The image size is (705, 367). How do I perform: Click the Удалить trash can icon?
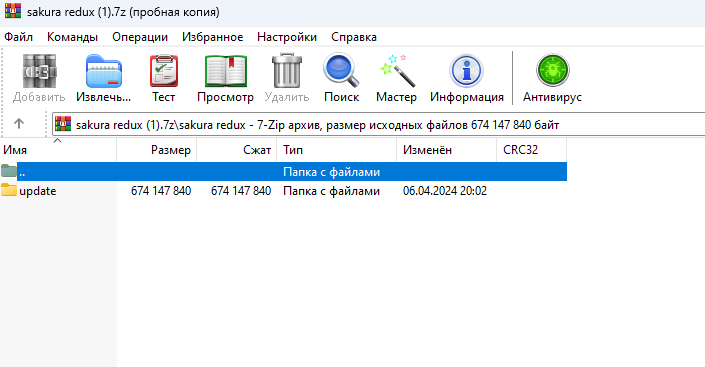click(287, 71)
